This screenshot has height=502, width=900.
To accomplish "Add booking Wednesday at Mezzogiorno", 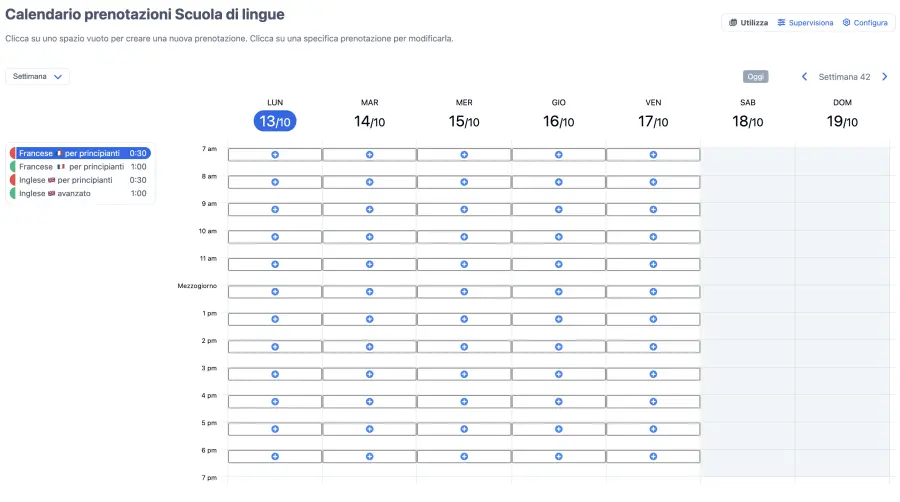I will pos(464,291).
